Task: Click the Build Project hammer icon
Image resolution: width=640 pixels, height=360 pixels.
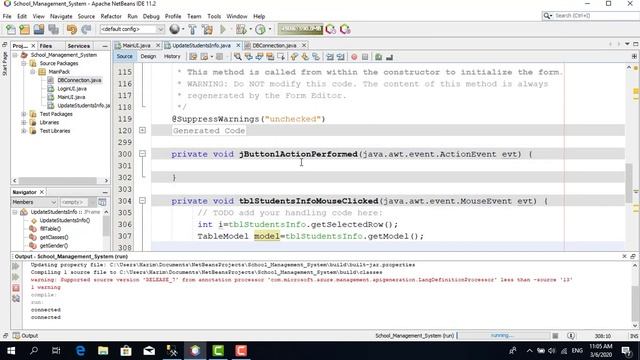Action: pos(192,29)
